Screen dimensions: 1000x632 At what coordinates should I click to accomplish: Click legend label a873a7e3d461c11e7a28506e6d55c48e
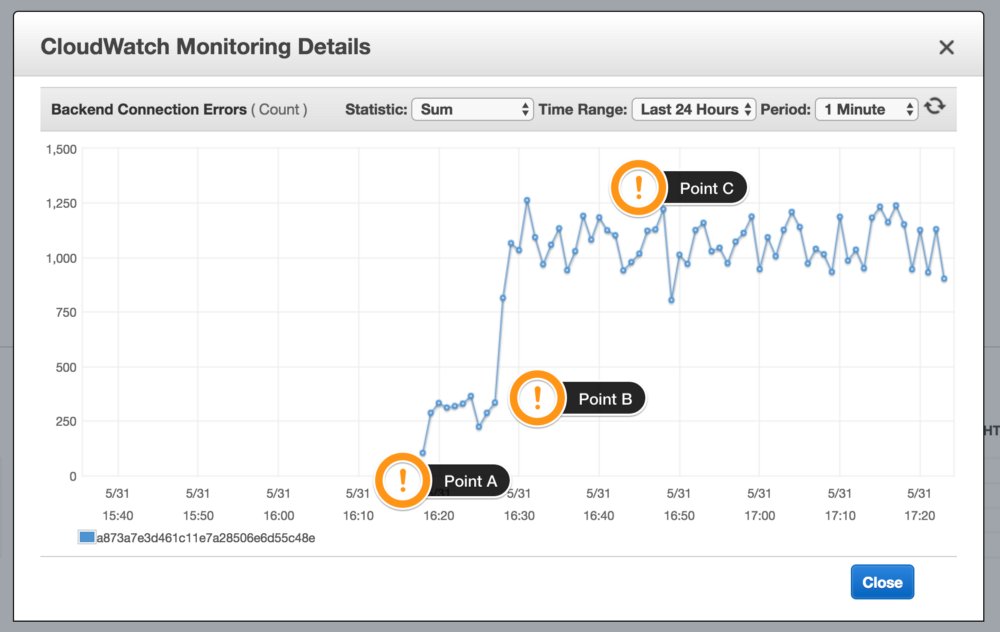point(206,538)
